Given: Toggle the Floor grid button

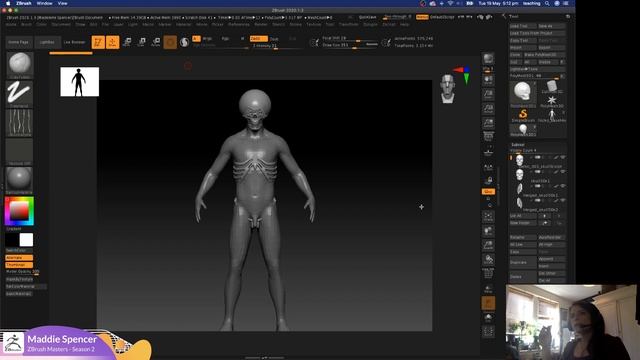Looking at the screenshot, I should tap(488, 152).
